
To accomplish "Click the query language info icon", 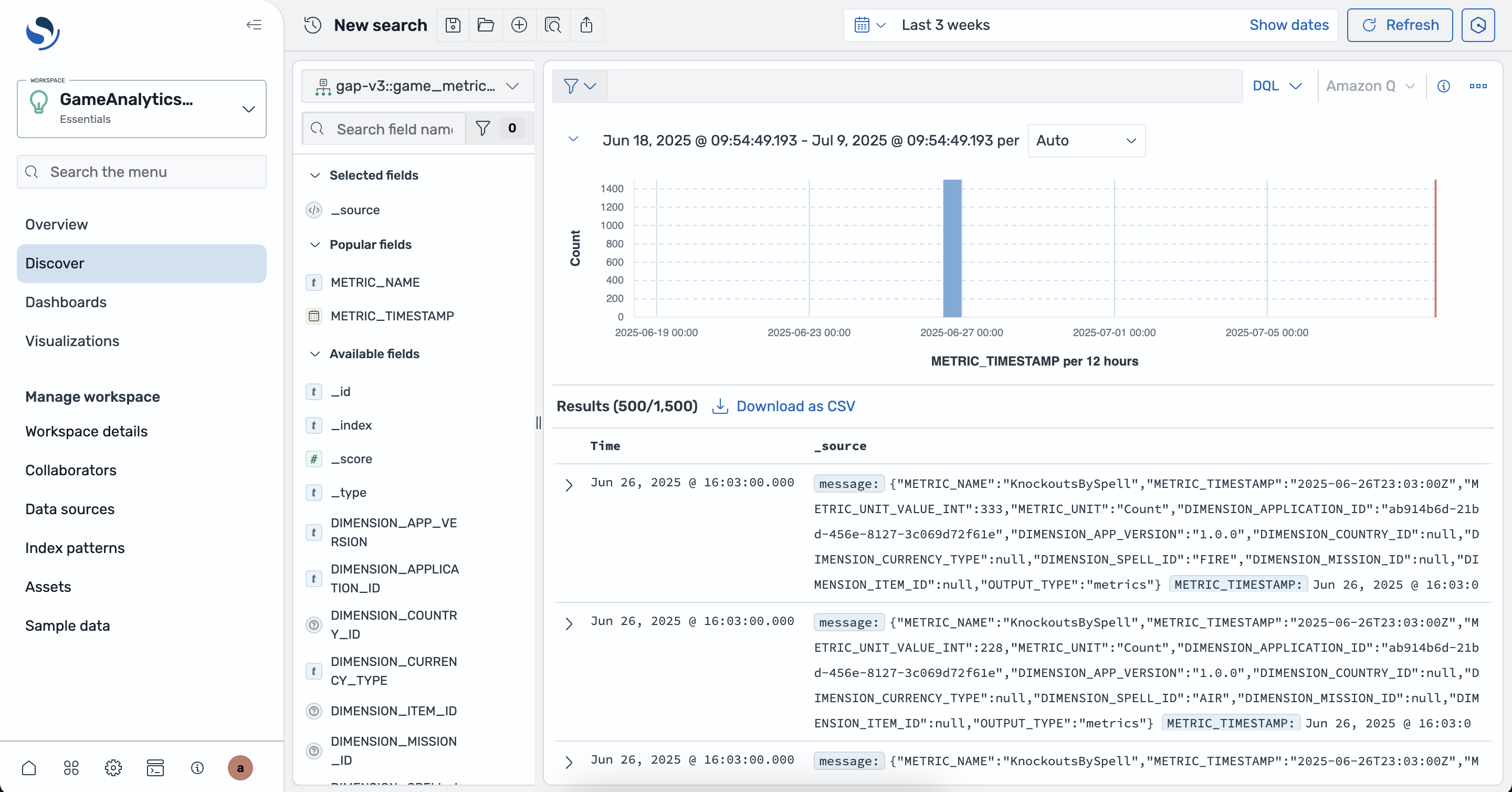I will (x=1444, y=86).
